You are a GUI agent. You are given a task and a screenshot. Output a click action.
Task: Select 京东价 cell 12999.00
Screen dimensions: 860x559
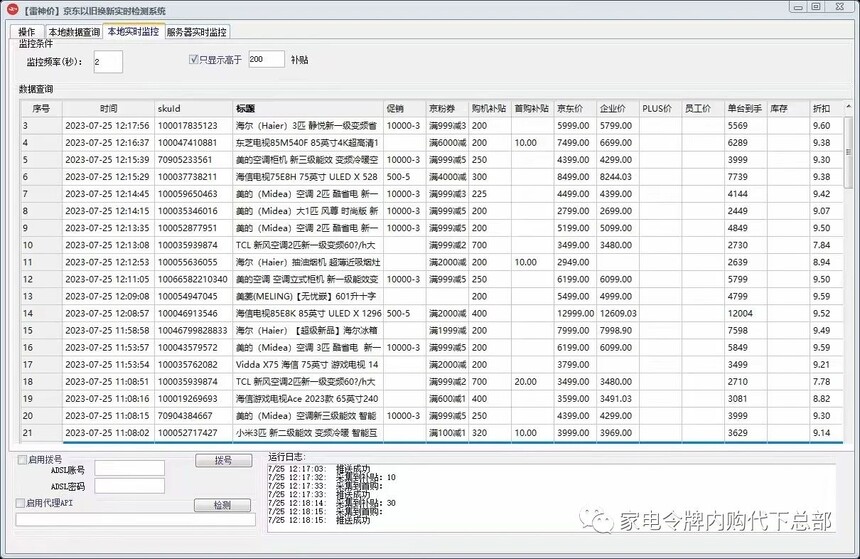[x=575, y=313]
